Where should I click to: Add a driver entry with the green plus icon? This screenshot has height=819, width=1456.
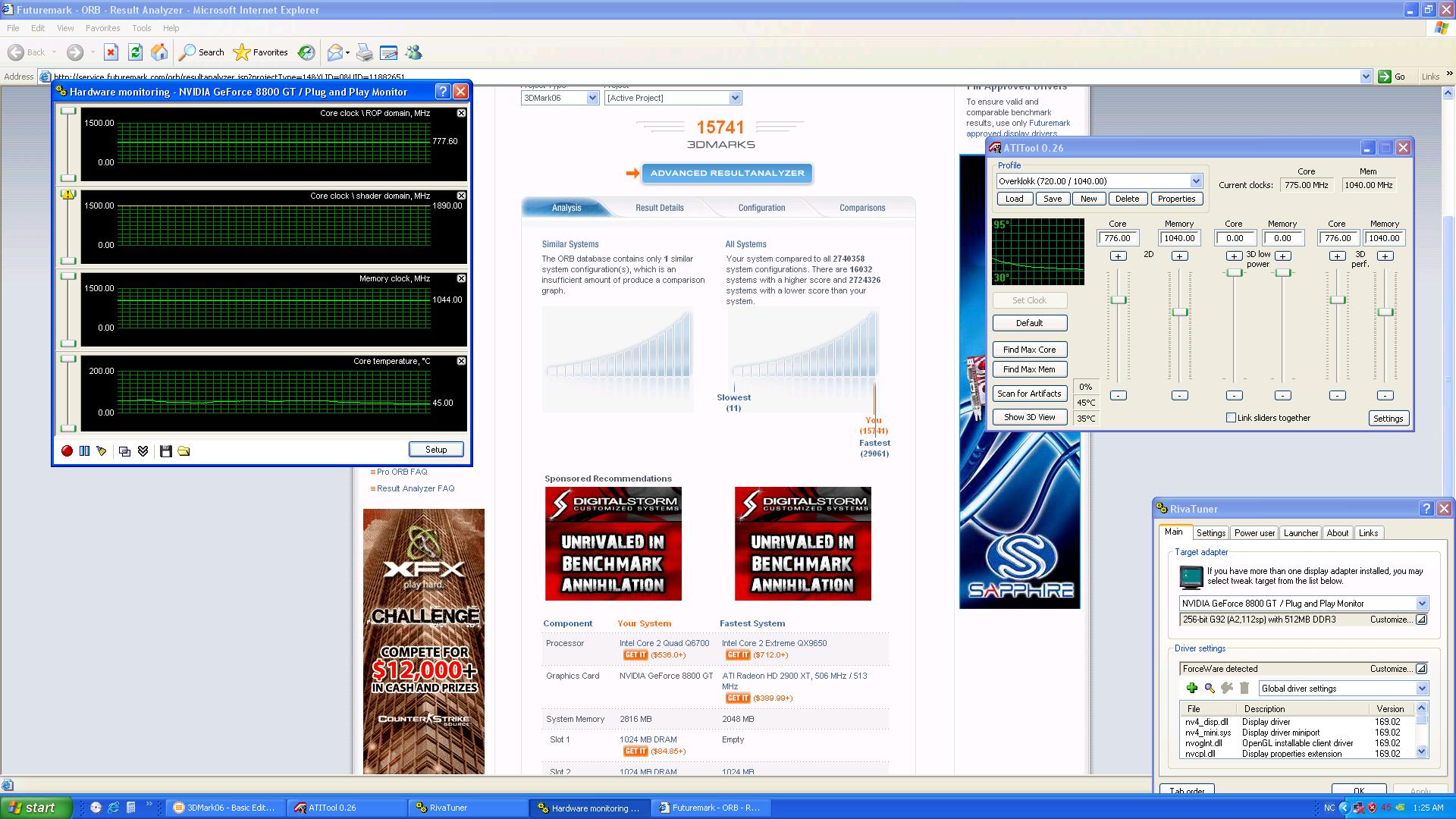coord(1191,688)
